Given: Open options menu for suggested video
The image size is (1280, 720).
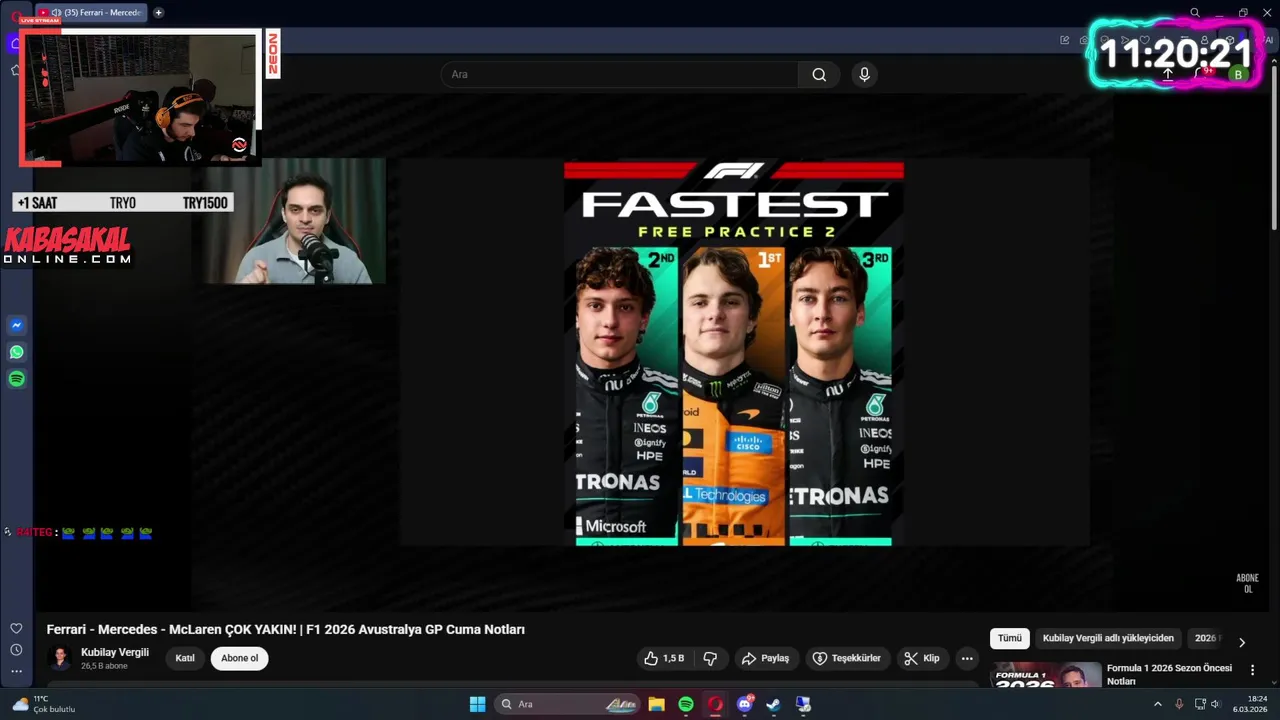Looking at the screenshot, I should (1252, 670).
